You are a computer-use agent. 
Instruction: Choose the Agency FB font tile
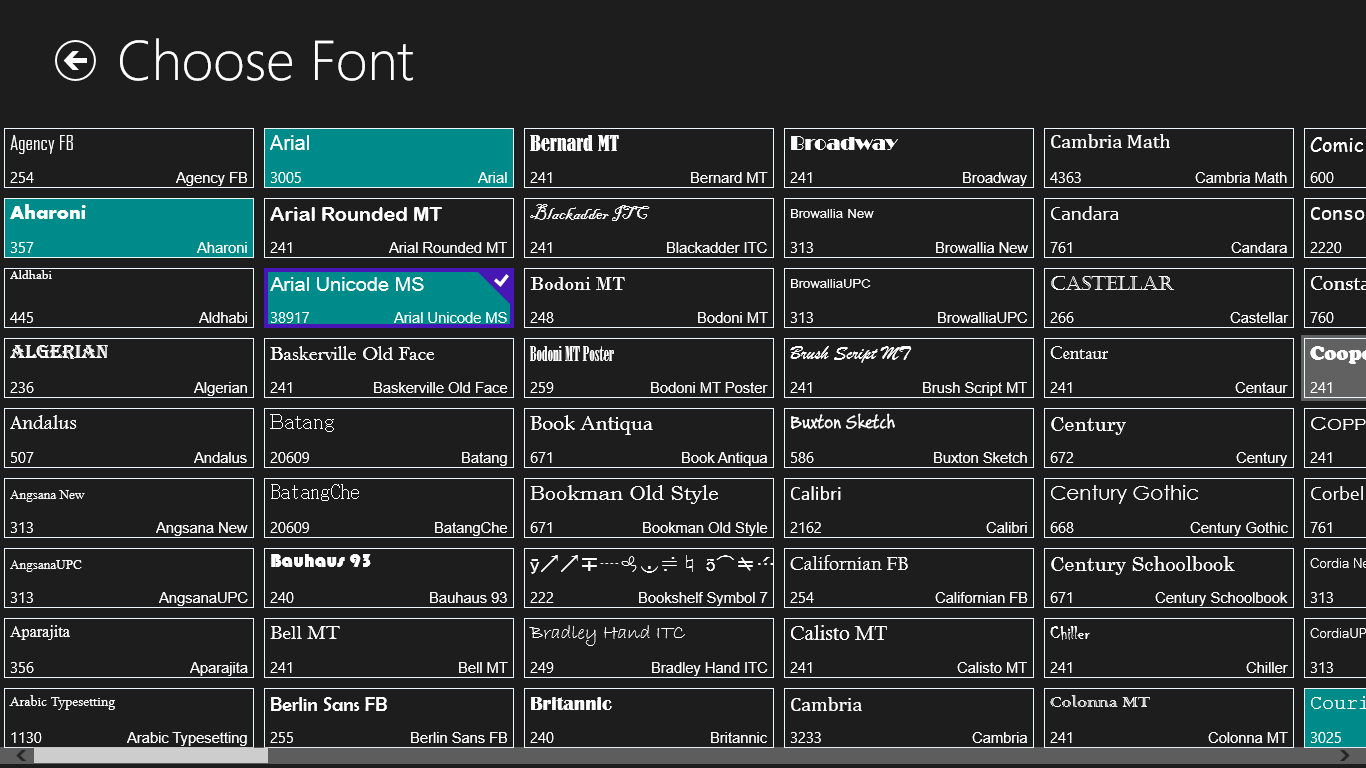click(129, 158)
